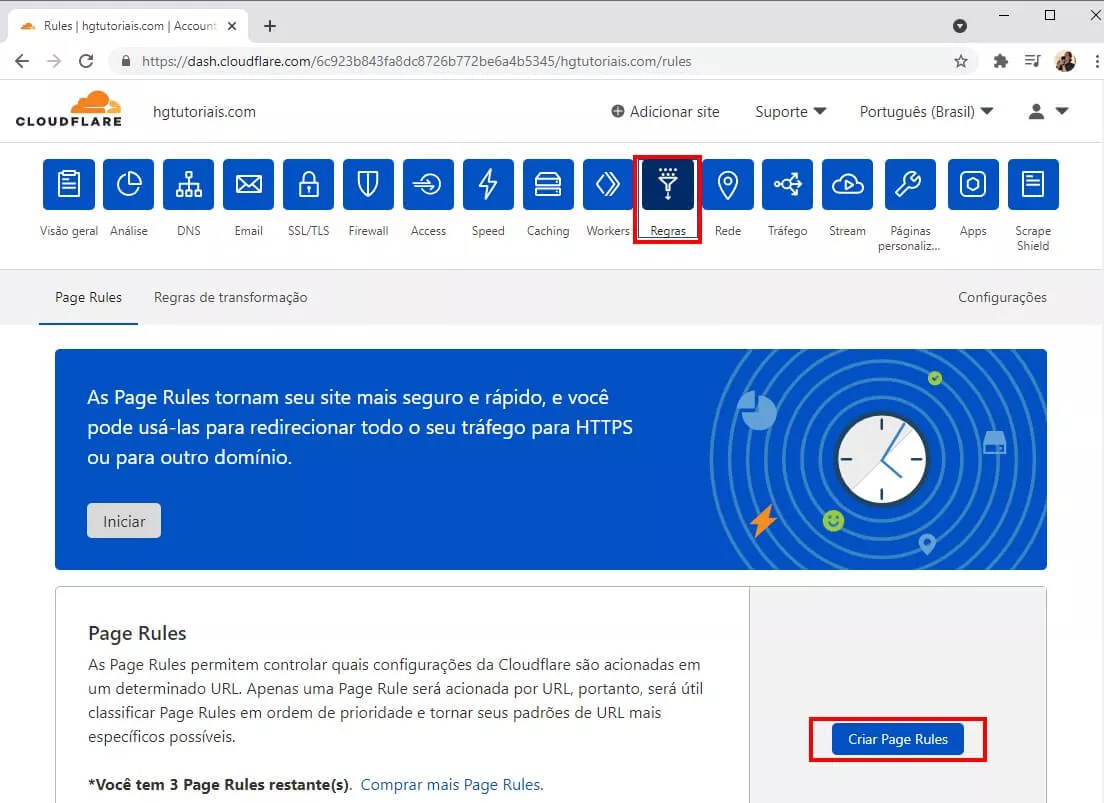
Task: Close the Rules browser tab
Action: tap(232, 26)
